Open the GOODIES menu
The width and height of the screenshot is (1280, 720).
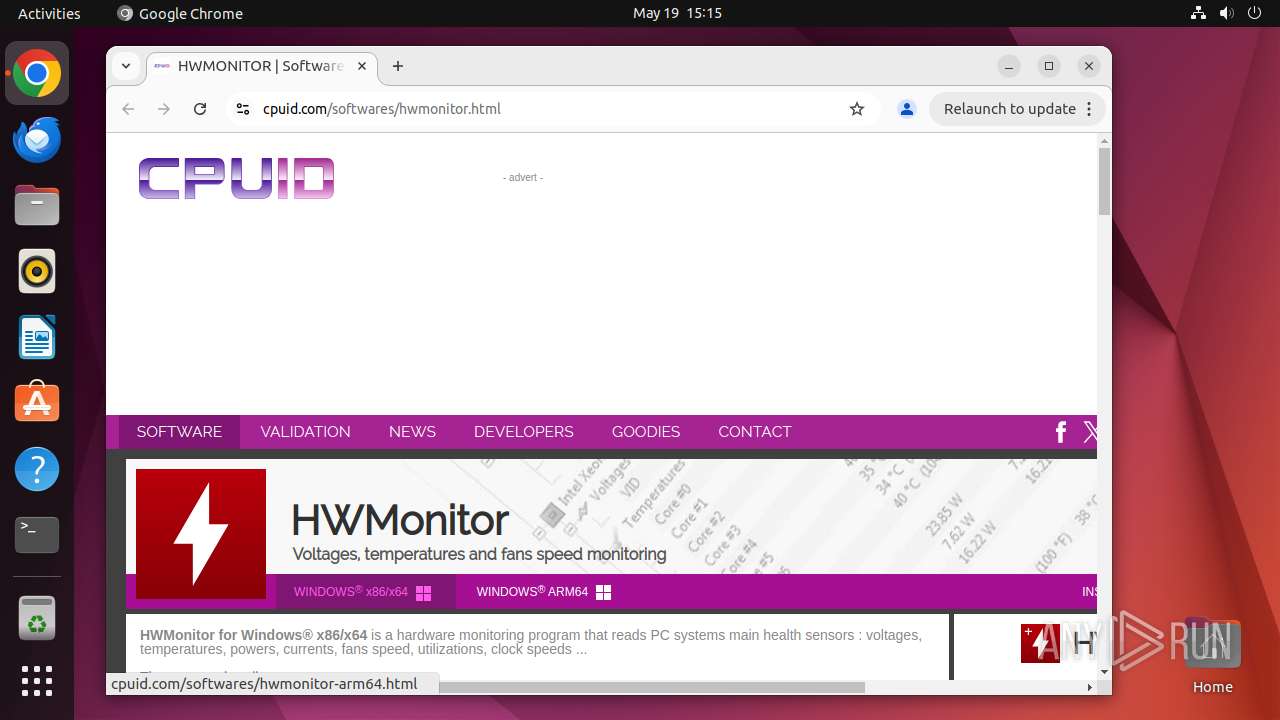(645, 432)
